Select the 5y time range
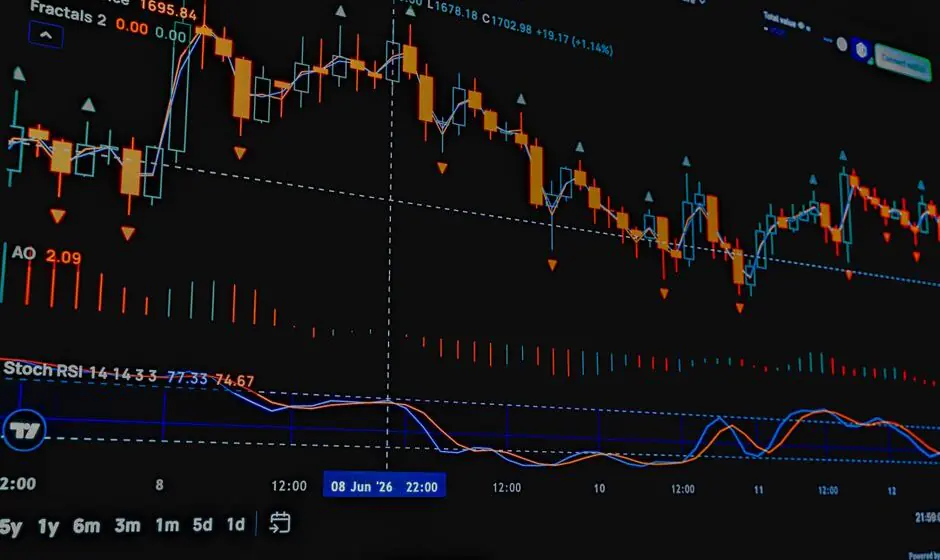 10,527
